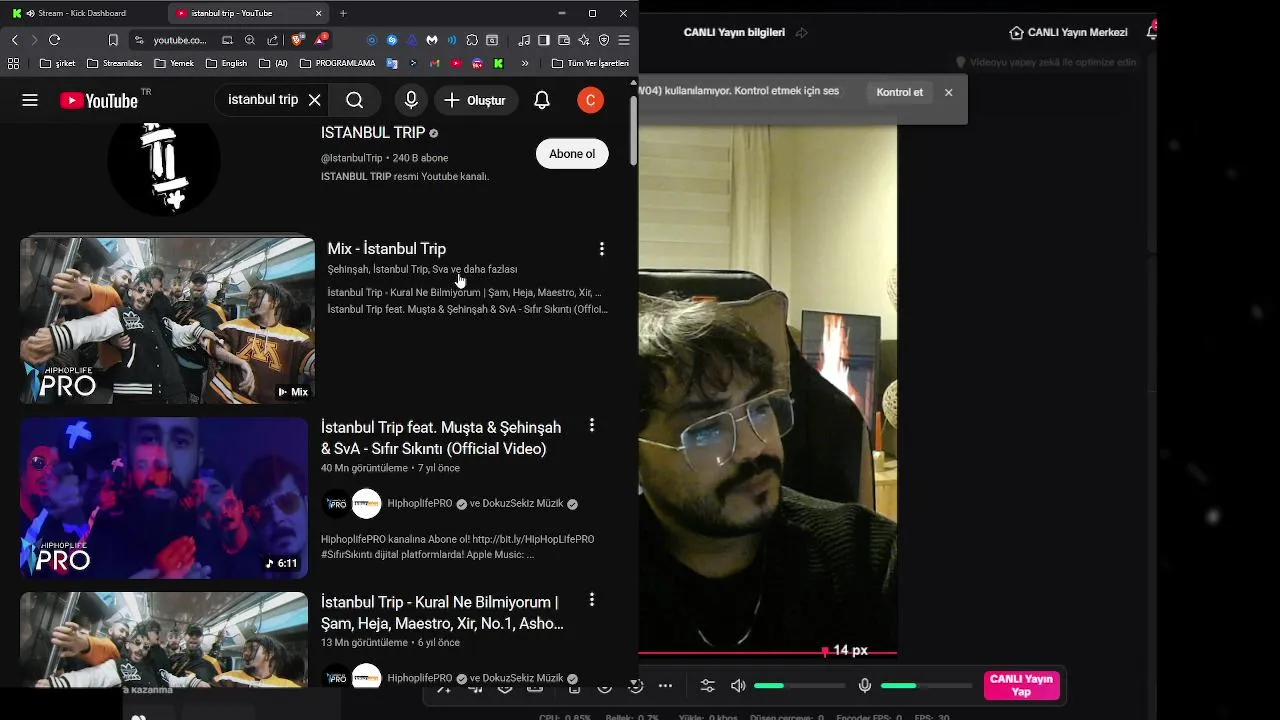Click Kontrol et in notification banner
This screenshot has width=1280, height=720.
click(900, 92)
